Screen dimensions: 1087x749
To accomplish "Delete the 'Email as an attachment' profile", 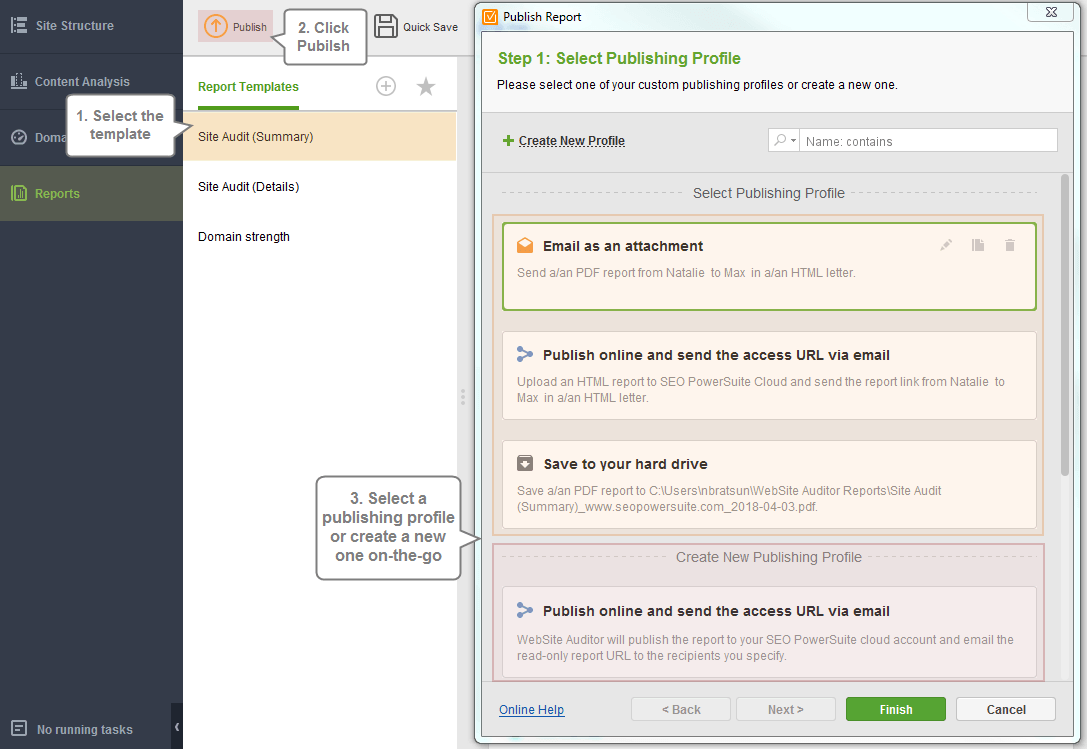I will tap(1010, 245).
